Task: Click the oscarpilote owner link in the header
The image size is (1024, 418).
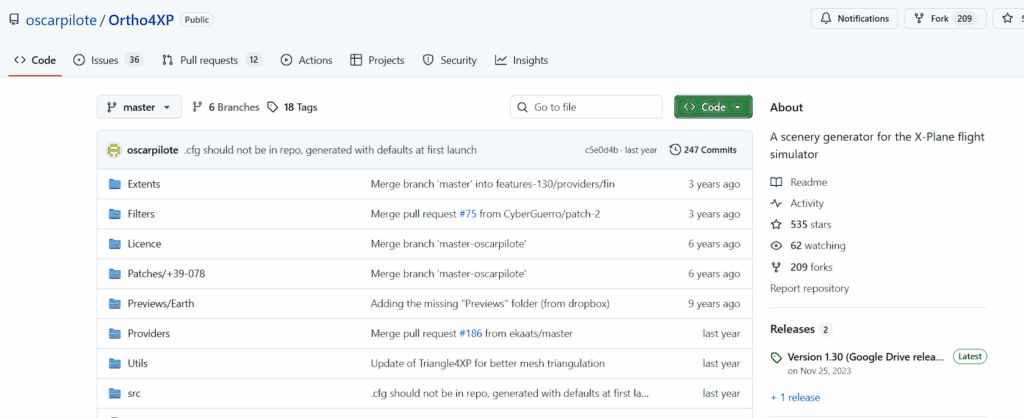Action: pos(61,20)
